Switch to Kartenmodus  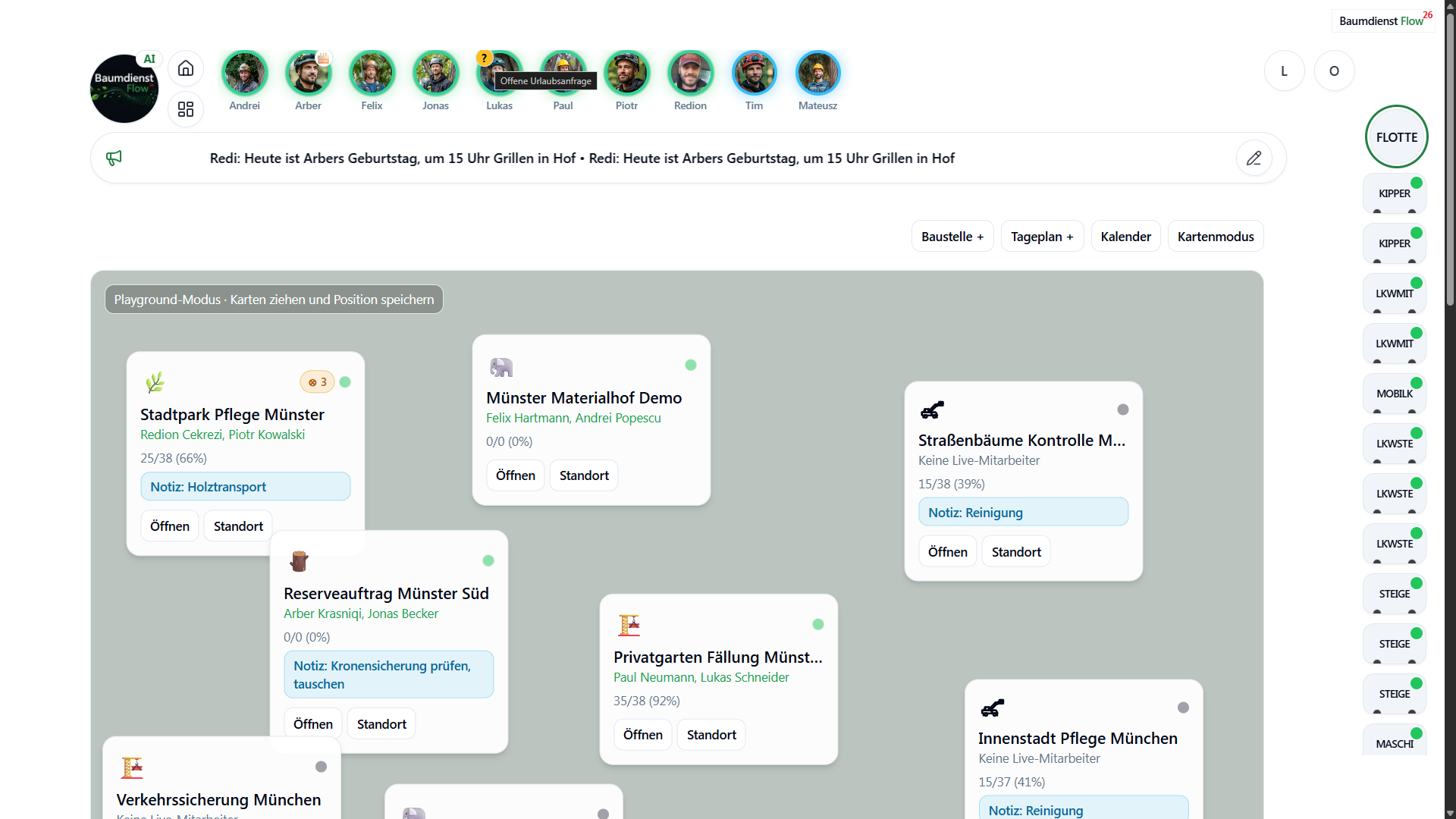point(1216,237)
